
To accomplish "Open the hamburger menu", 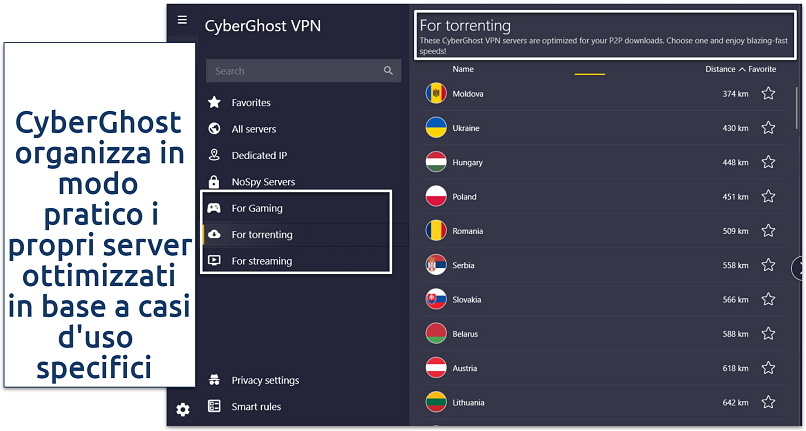I will pos(181,20).
